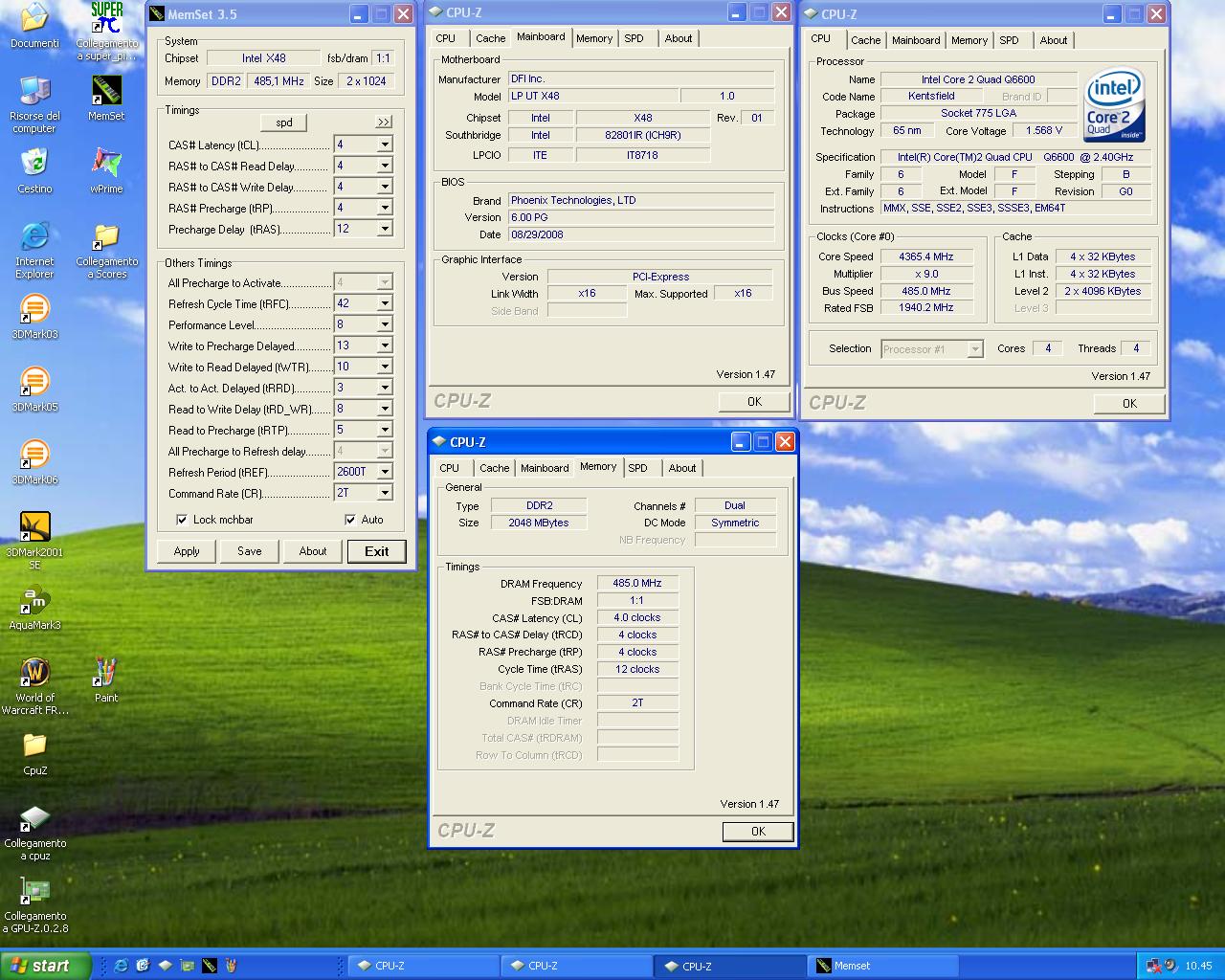Open Mainboard tab in Memory CPU-Z window

[x=545, y=468]
